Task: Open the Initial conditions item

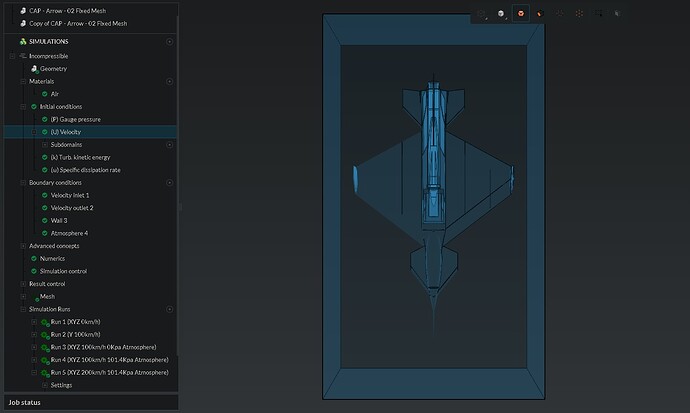Action: [x=61, y=106]
